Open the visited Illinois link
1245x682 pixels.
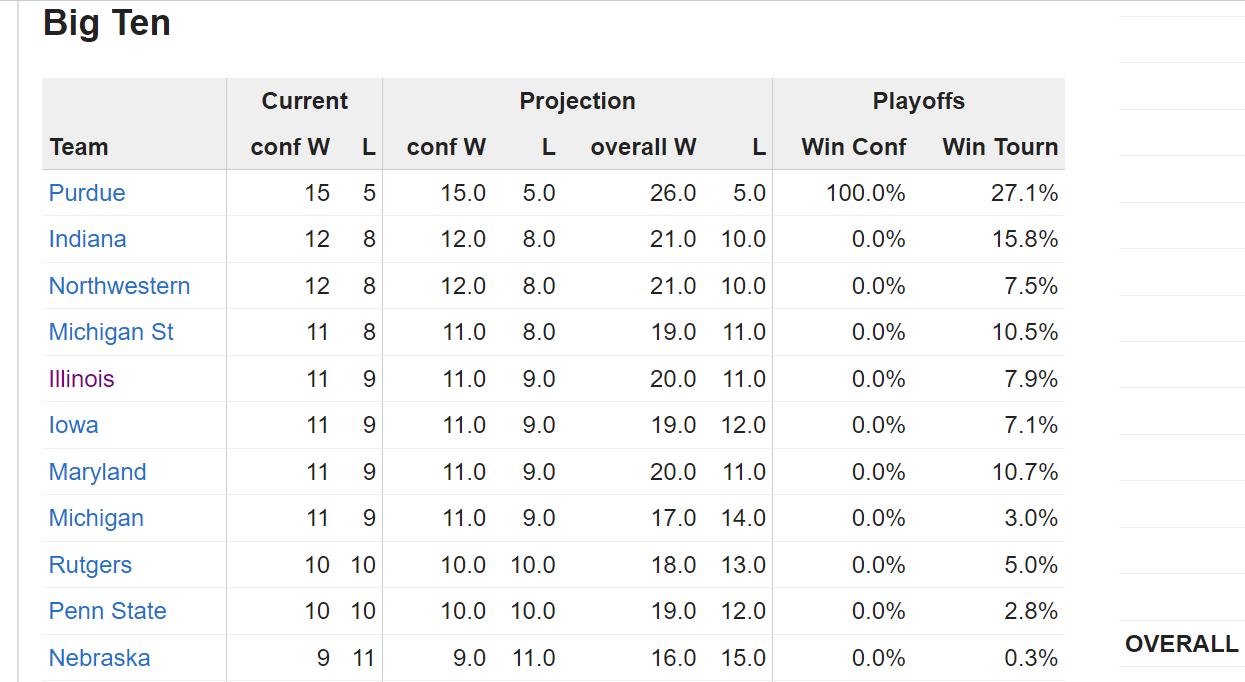(81, 379)
